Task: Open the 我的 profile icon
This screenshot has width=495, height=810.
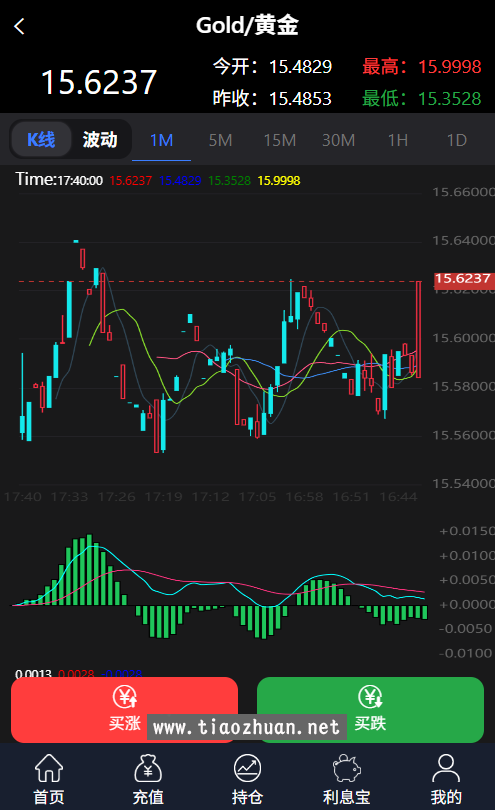Action: pos(446,768)
